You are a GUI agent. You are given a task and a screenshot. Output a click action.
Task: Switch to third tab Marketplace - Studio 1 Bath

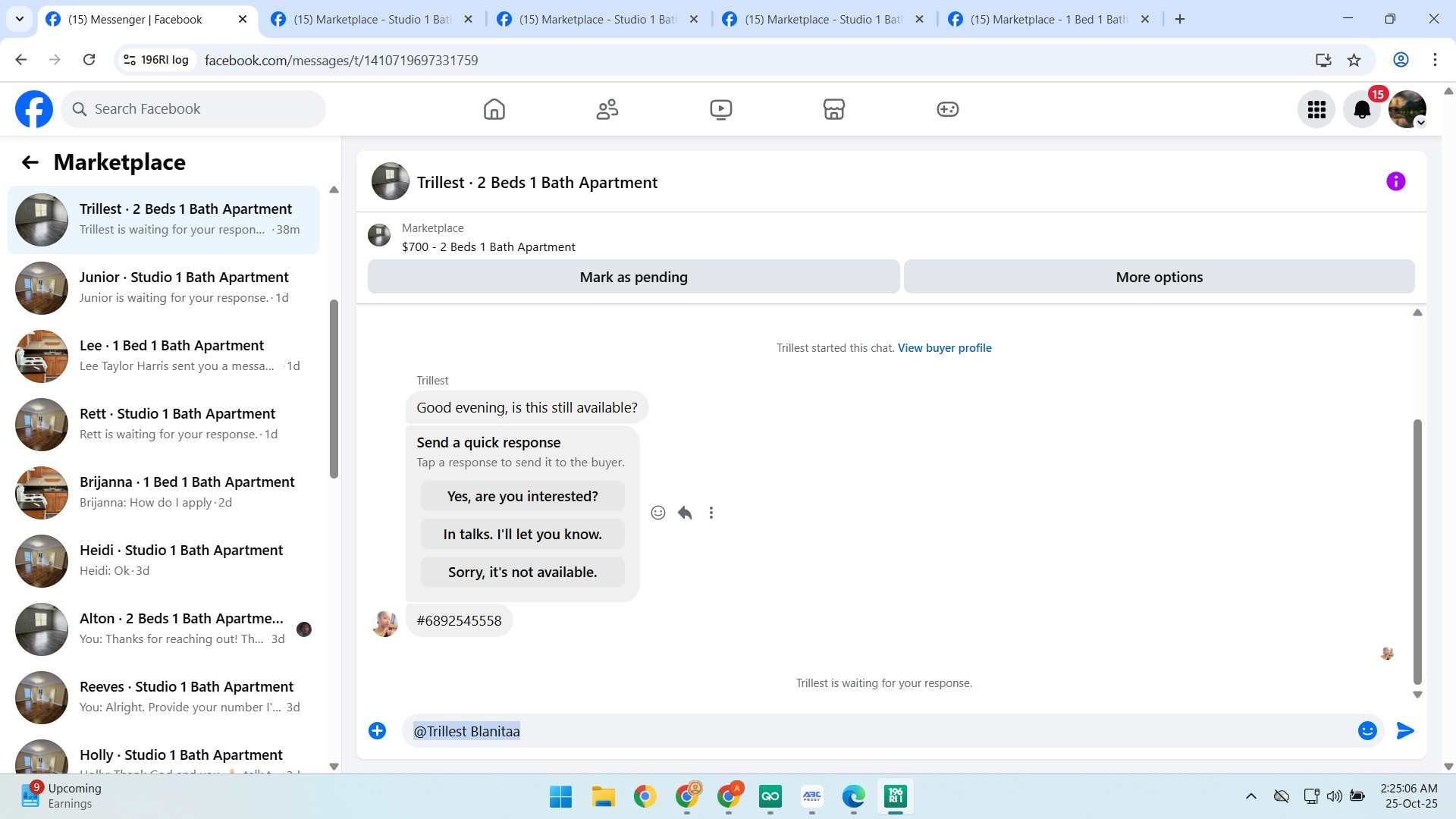click(x=598, y=20)
